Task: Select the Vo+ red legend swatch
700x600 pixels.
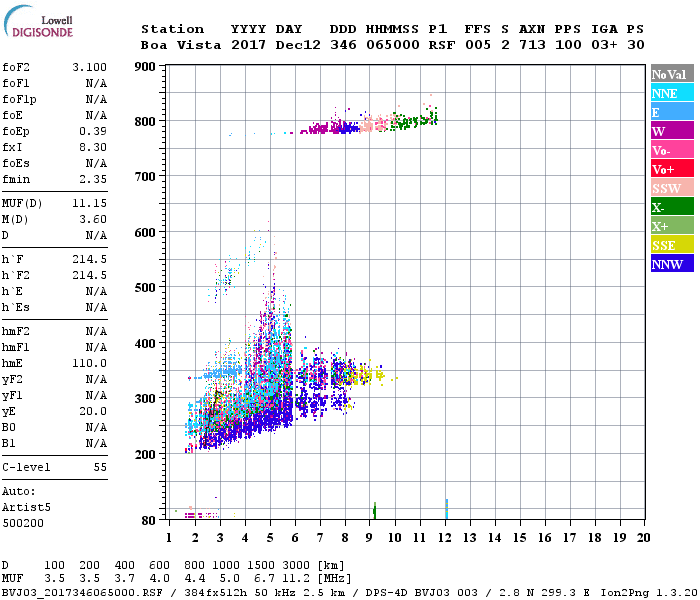Action: (672, 168)
